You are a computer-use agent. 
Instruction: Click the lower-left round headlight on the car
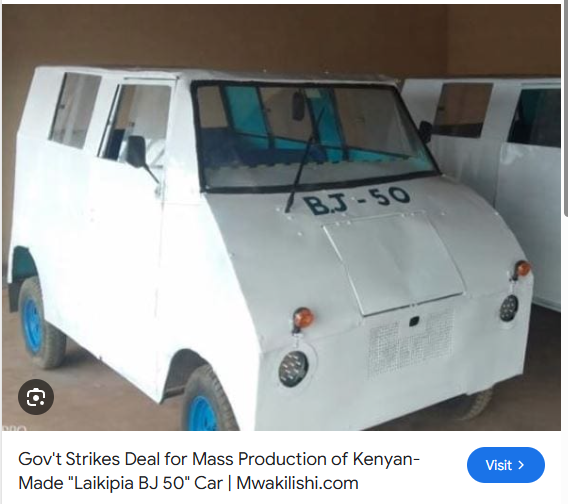click(x=293, y=368)
